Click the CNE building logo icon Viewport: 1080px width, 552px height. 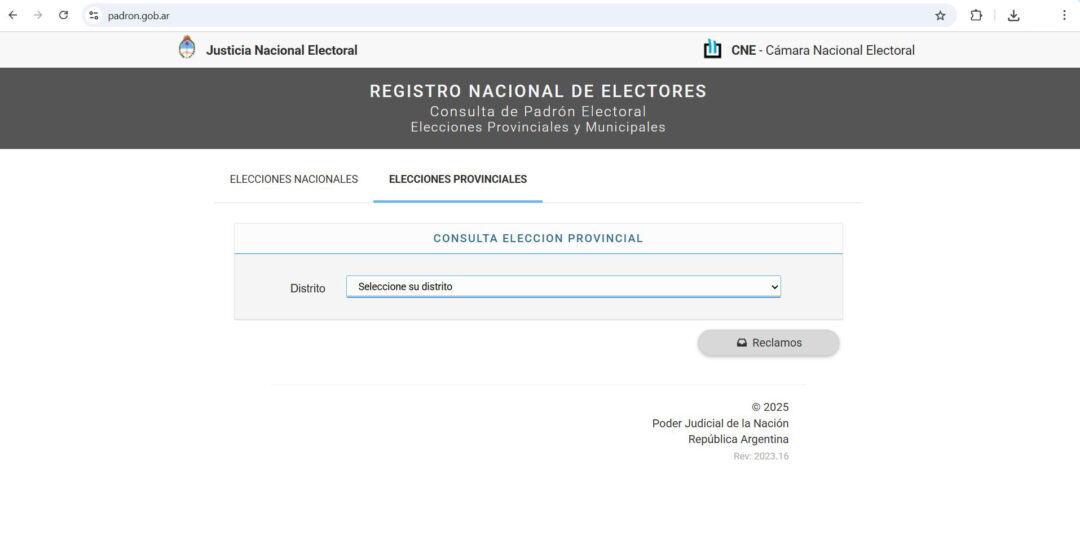712,49
